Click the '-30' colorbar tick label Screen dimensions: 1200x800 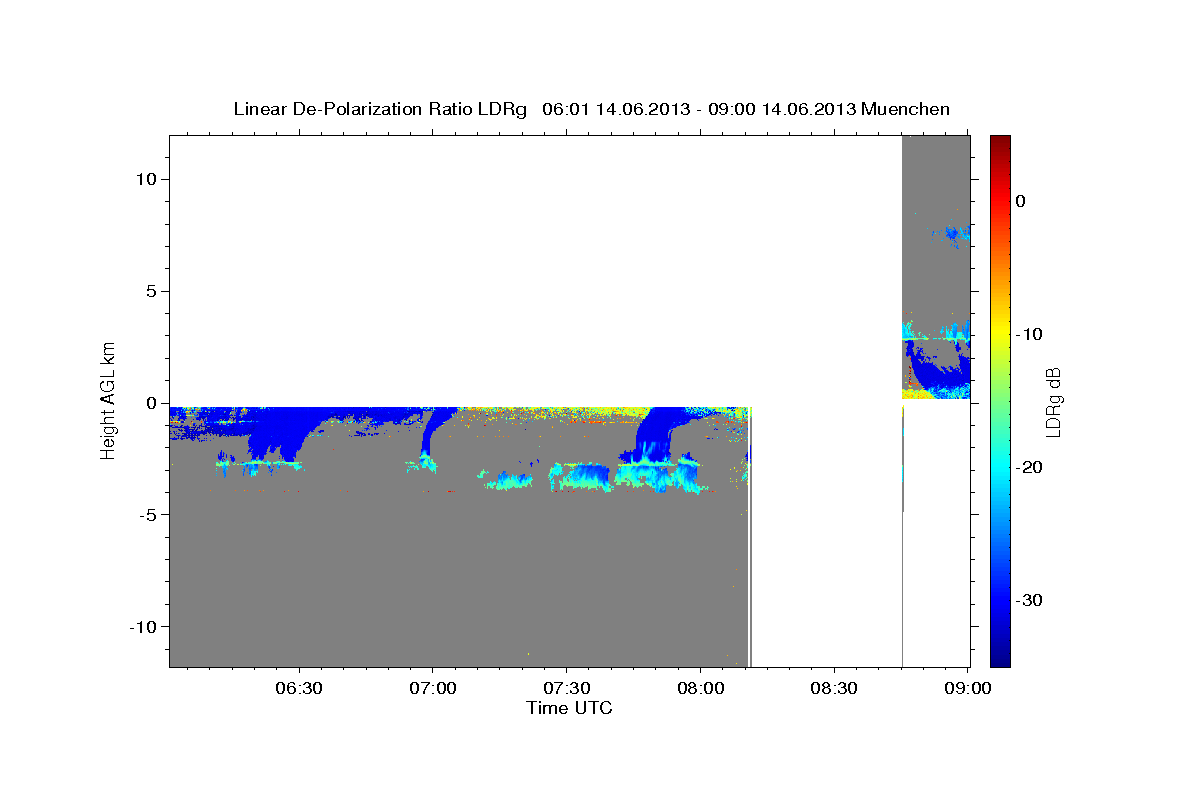pyautogui.click(x=1030, y=600)
